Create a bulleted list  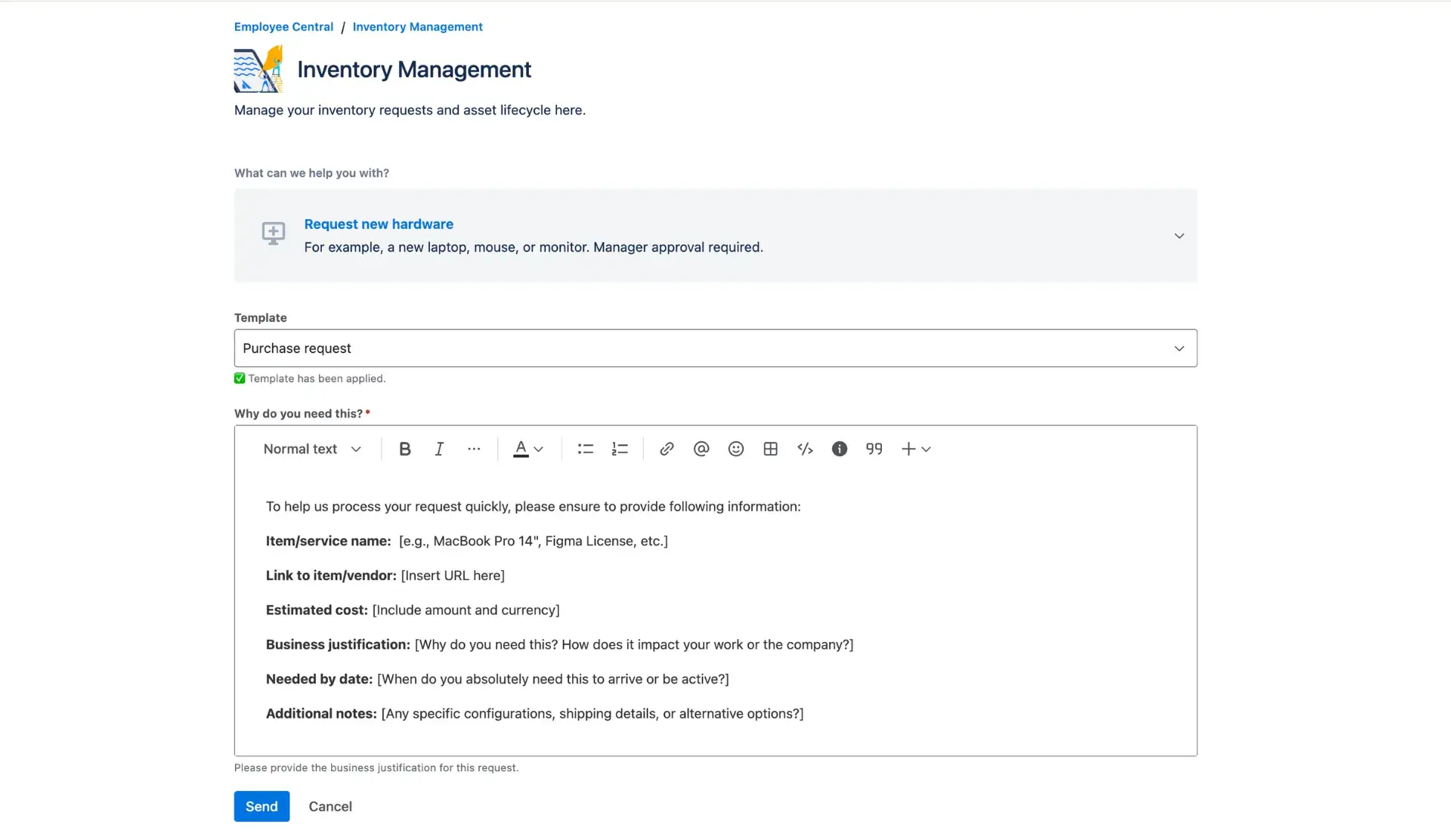tap(585, 449)
